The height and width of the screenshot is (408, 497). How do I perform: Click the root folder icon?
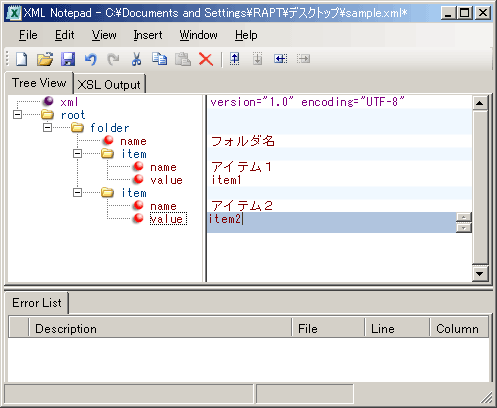47,115
